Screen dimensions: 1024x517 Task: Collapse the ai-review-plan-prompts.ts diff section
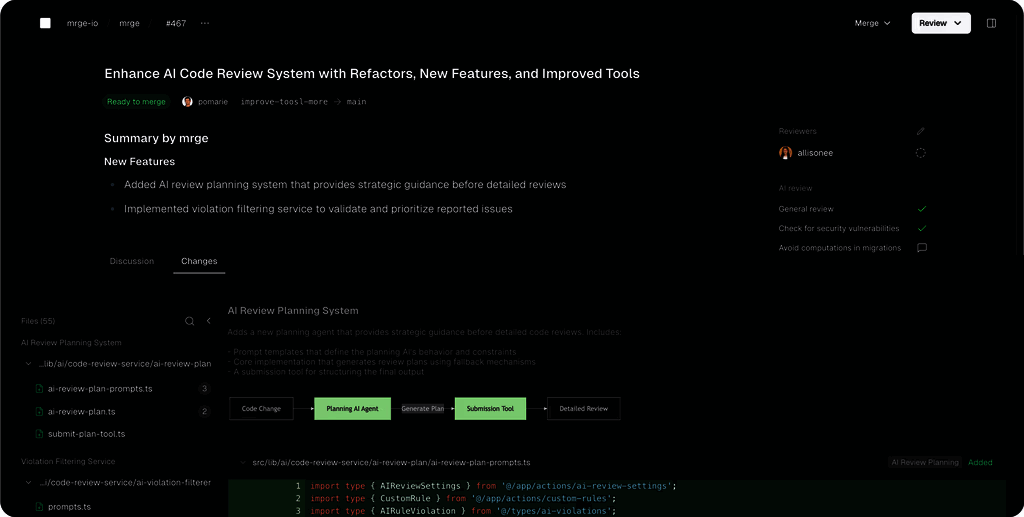[x=241, y=463]
